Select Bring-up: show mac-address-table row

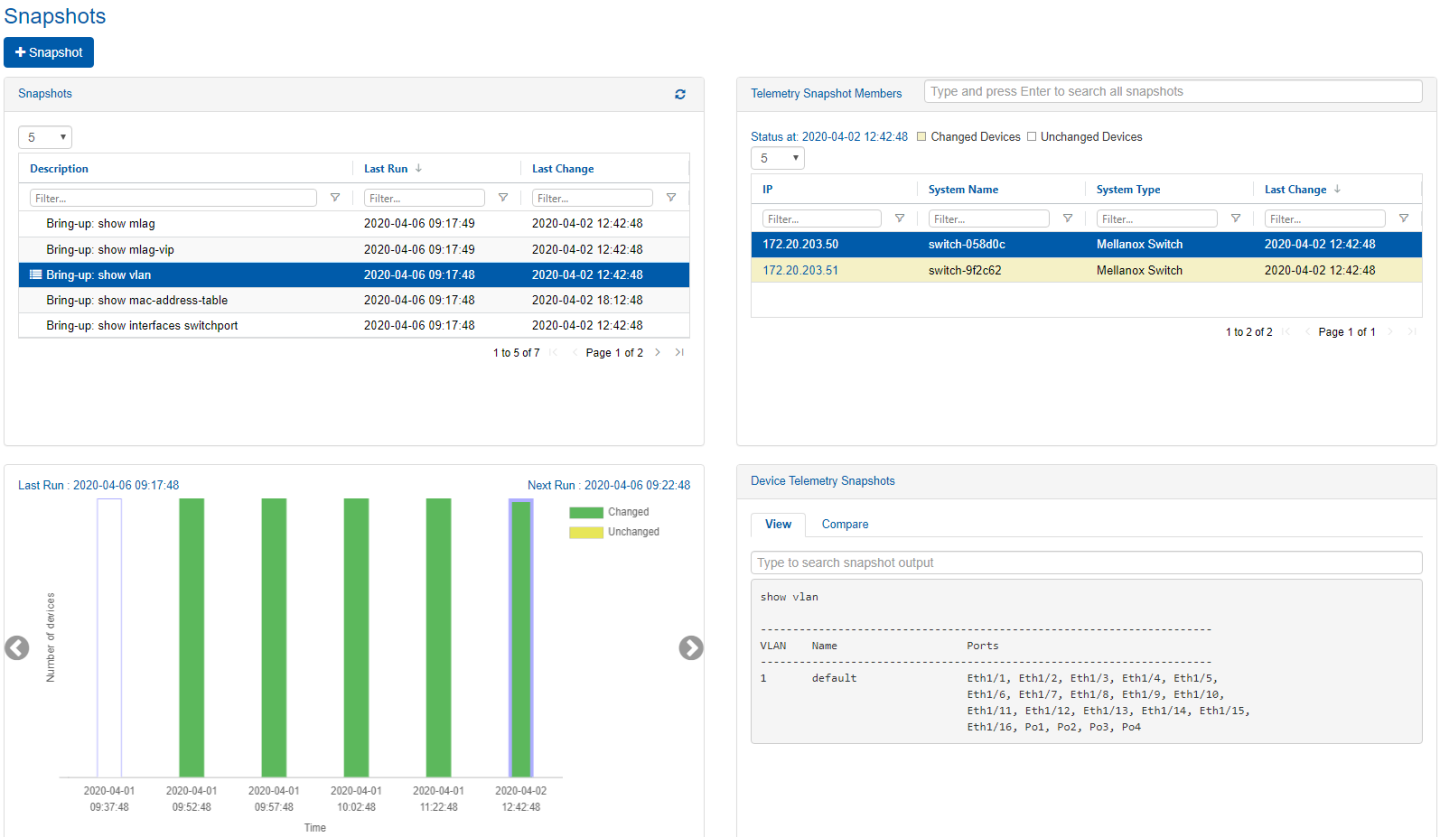[138, 300]
